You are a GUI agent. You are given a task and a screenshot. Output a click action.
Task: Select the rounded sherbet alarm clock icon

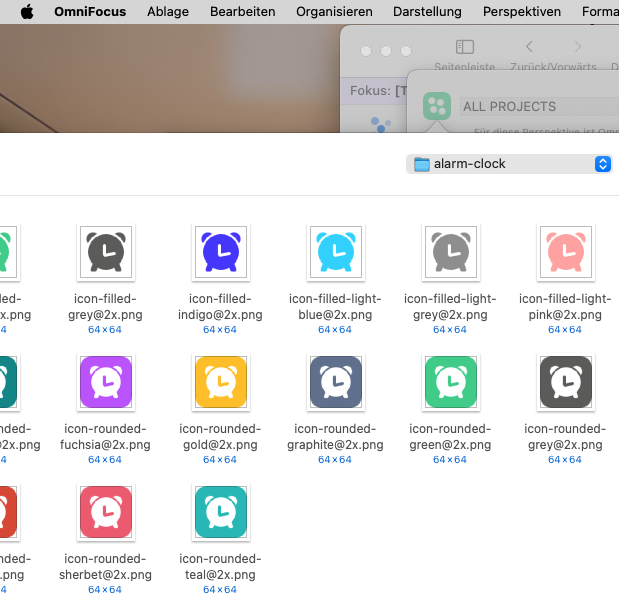(x=105, y=512)
